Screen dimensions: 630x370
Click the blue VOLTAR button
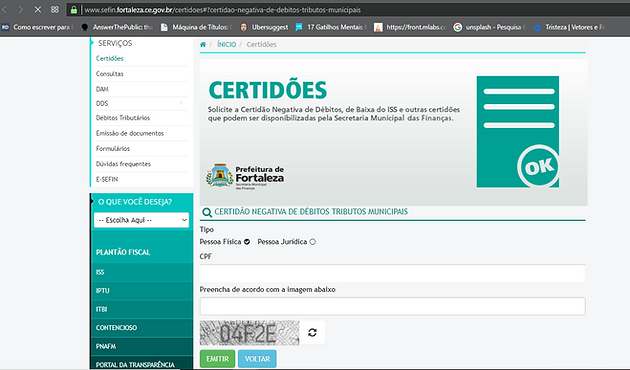[257, 359]
